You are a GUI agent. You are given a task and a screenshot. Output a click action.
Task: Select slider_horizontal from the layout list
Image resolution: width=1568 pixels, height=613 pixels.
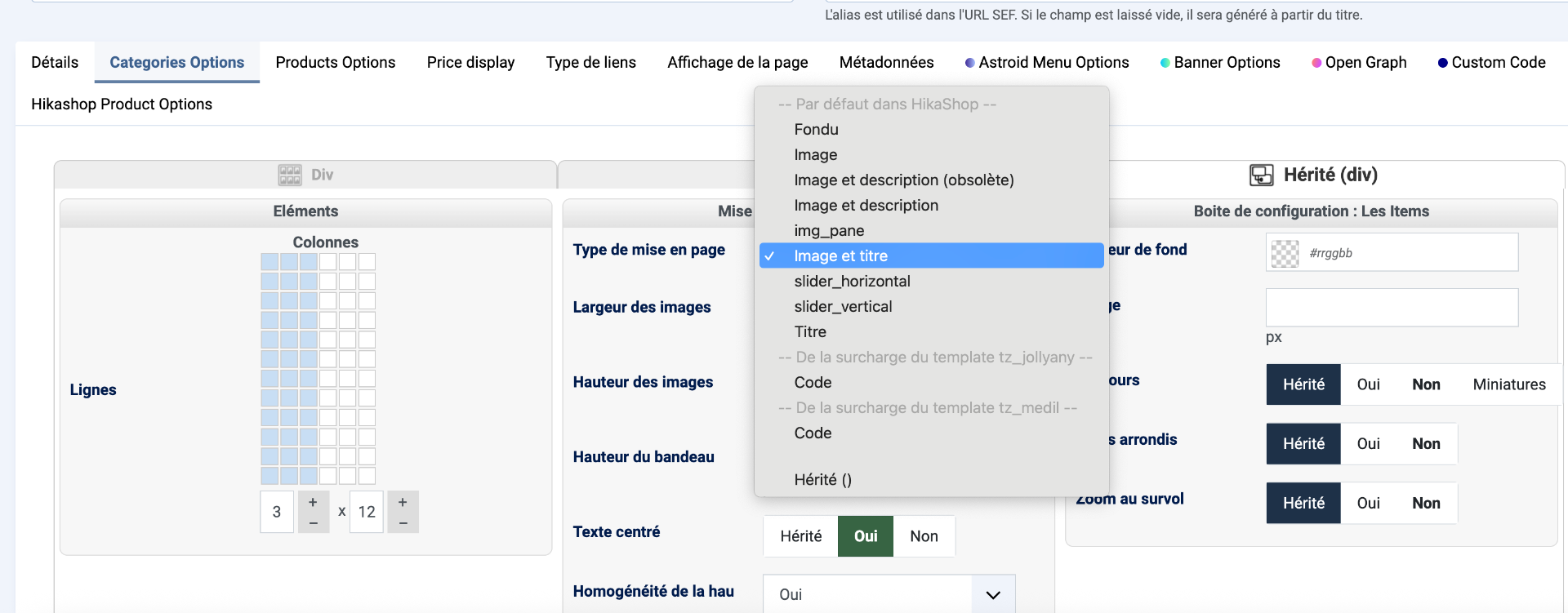click(852, 281)
